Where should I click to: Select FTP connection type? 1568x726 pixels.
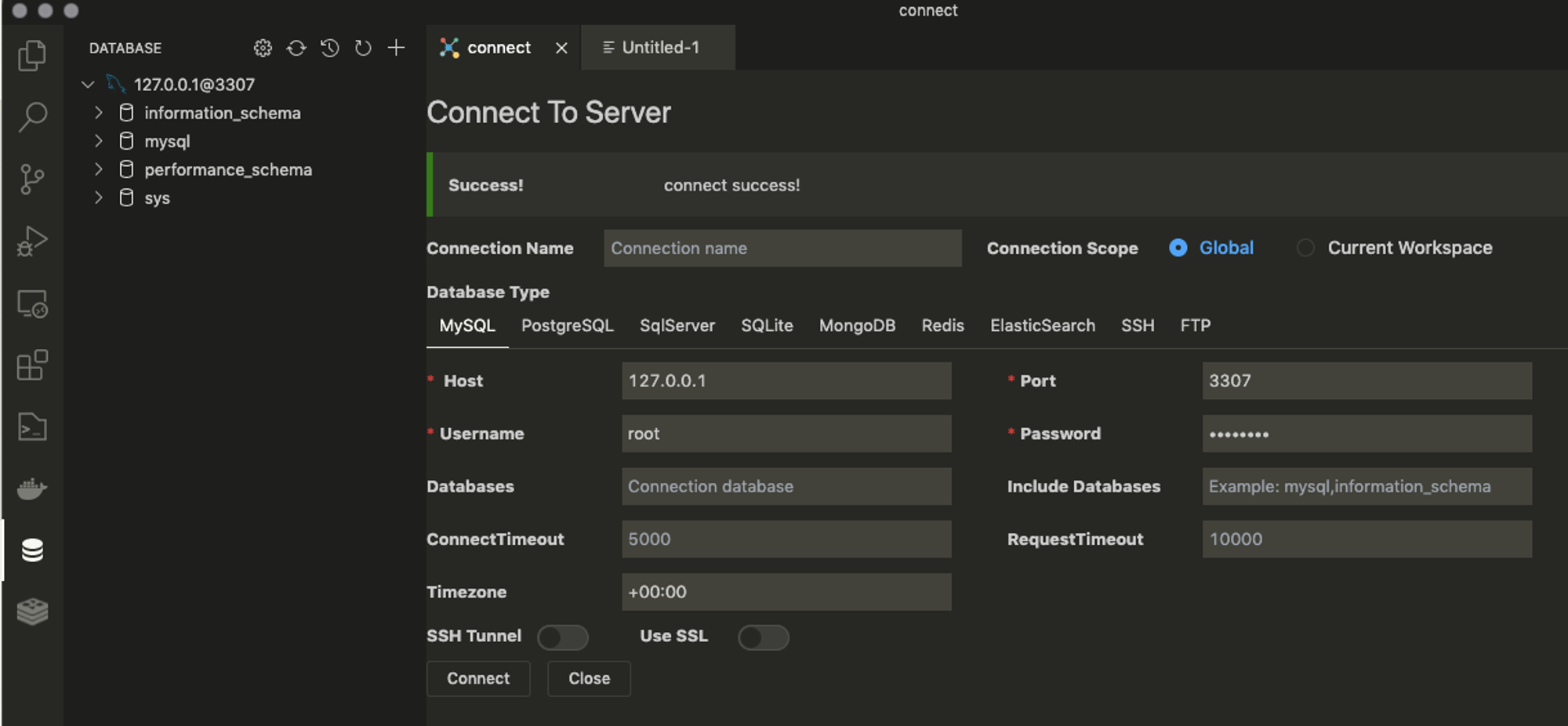1196,325
